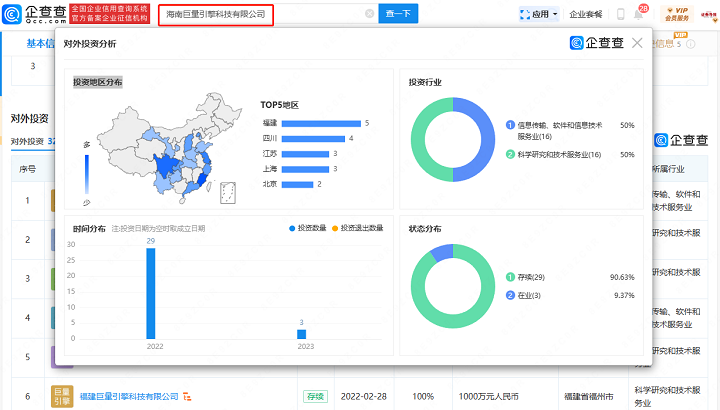Clear the search box with the X icon
The image size is (720, 410).
point(369,14)
